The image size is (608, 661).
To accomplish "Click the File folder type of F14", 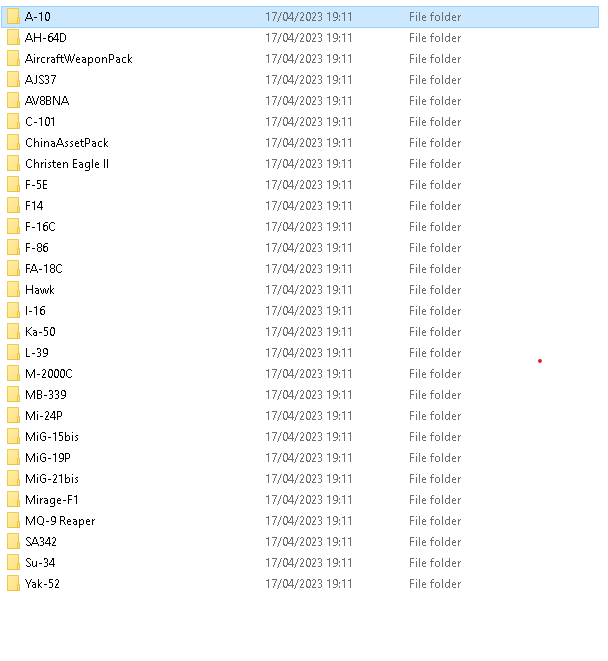I will pos(435,206).
